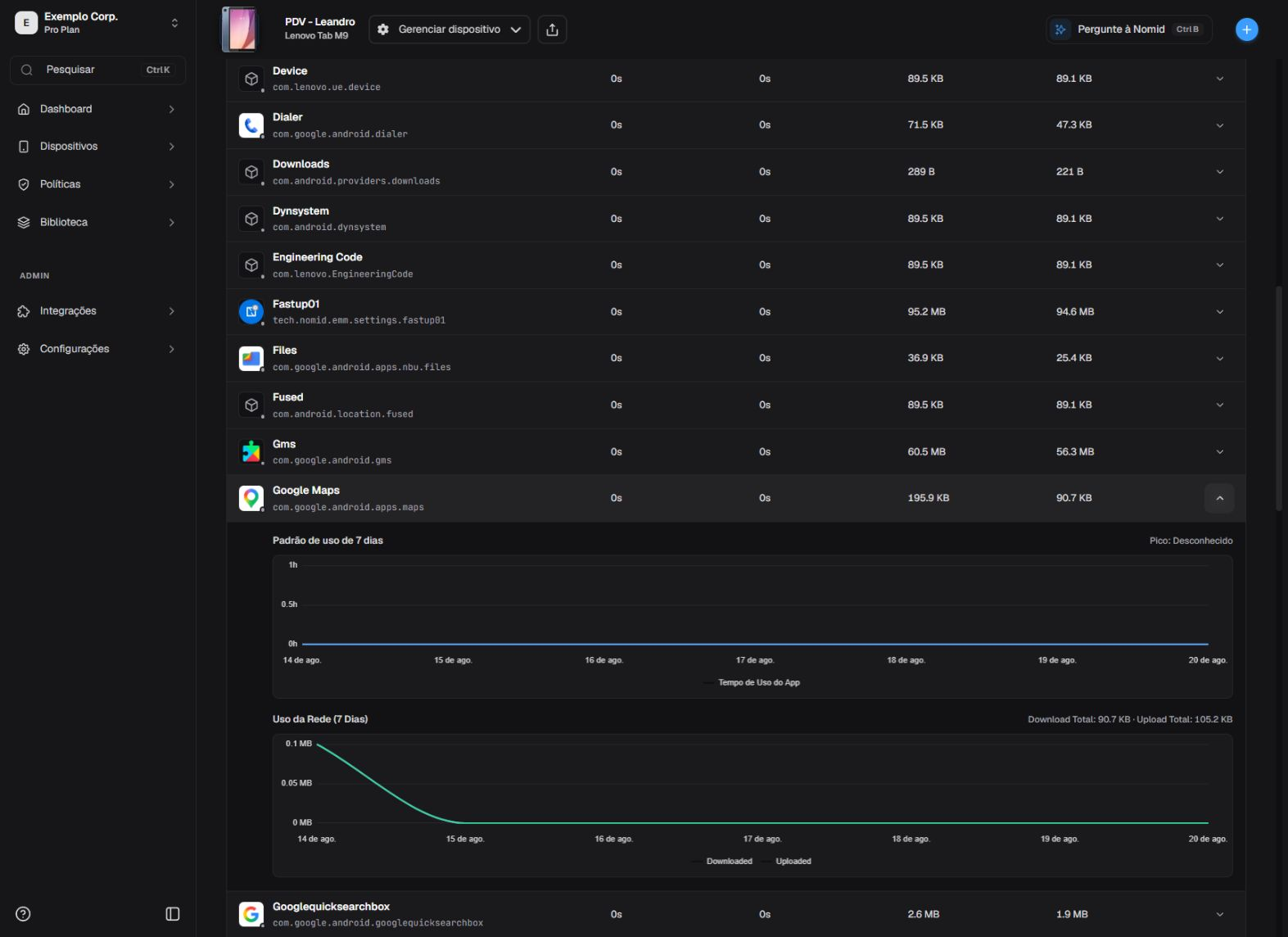1288x937 pixels.
Task: Click the blue plus add button
Action: (1246, 29)
